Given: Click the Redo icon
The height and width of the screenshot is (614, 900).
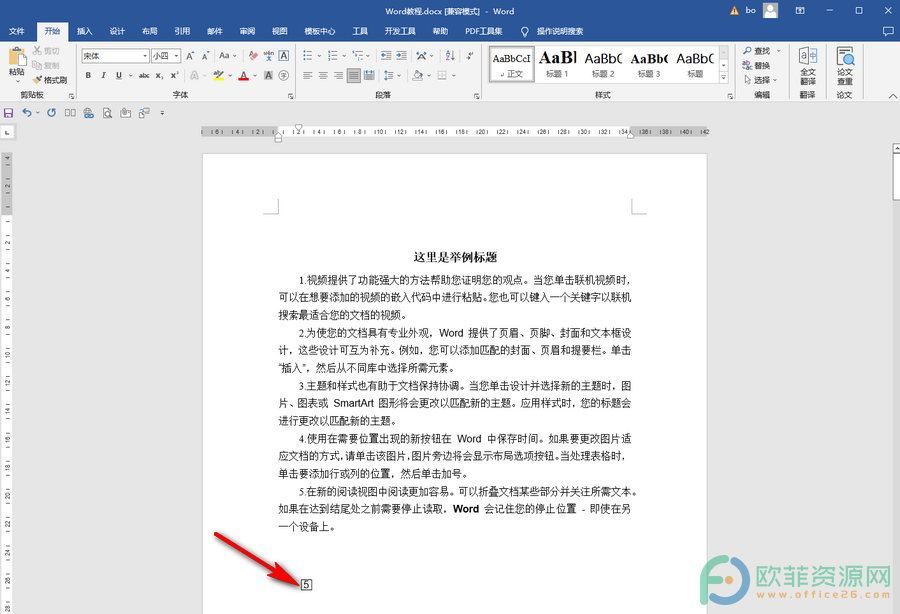Looking at the screenshot, I should click(52, 113).
